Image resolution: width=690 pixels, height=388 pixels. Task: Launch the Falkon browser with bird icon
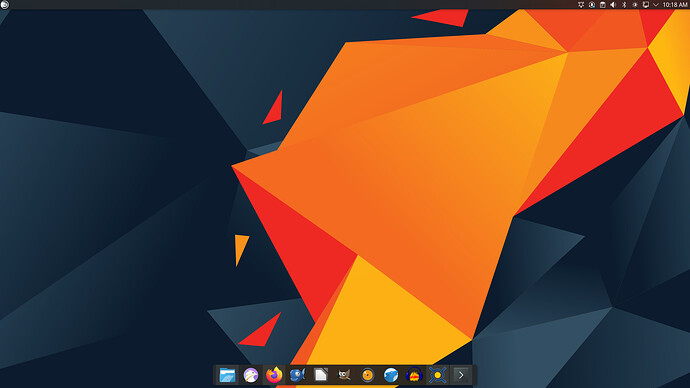tap(251, 375)
